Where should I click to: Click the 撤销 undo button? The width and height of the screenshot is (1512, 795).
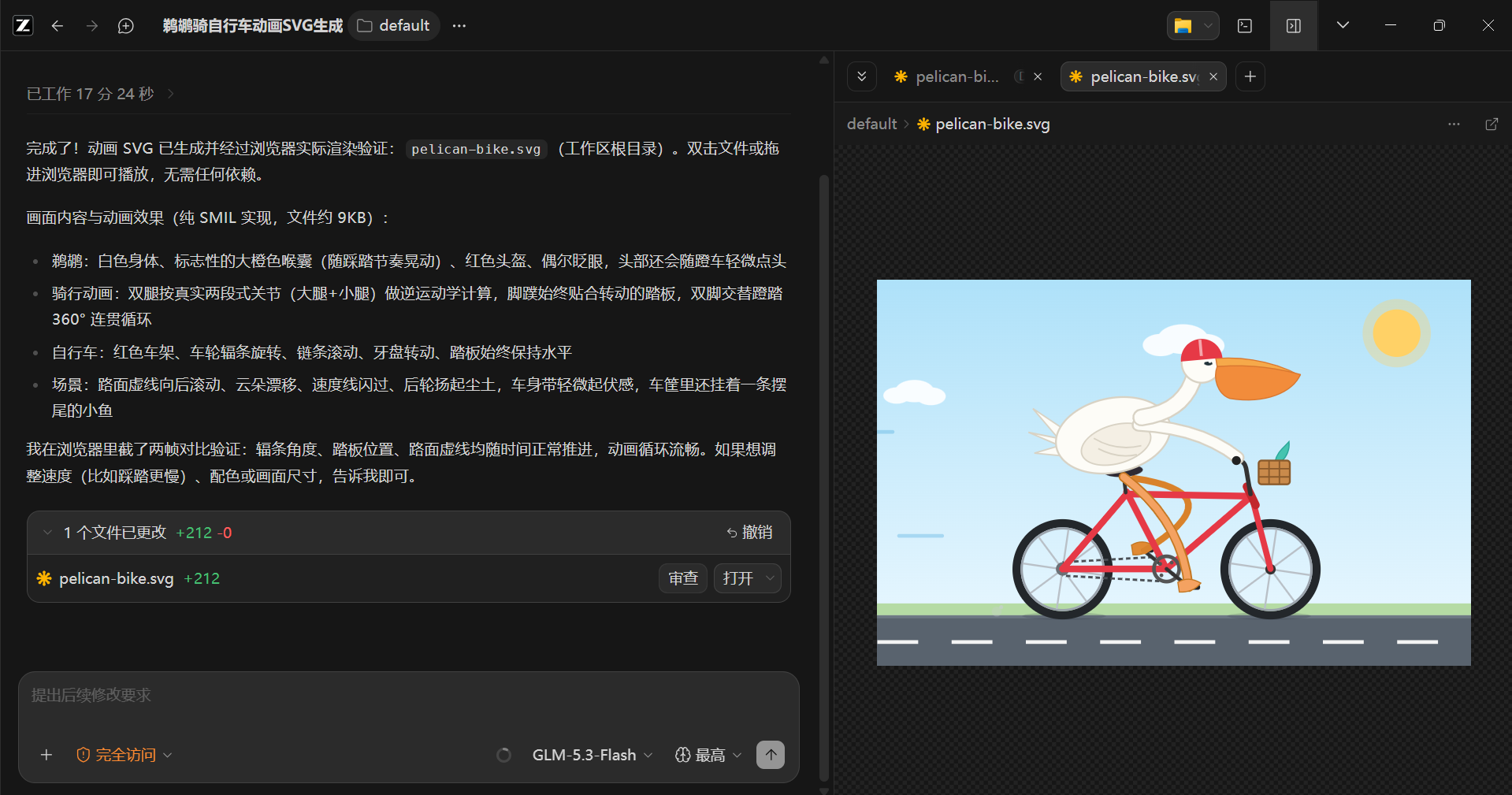tap(749, 533)
